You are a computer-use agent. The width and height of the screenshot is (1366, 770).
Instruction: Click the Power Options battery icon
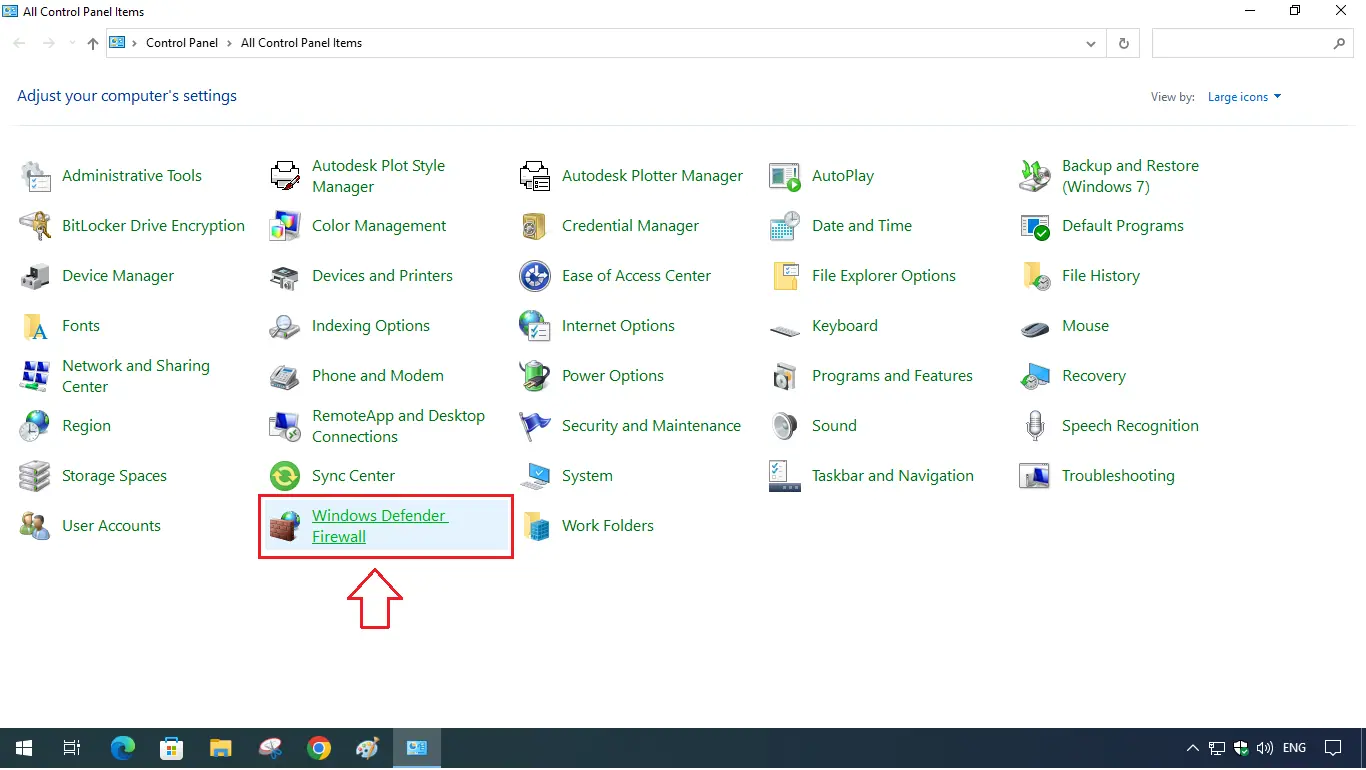point(535,376)
